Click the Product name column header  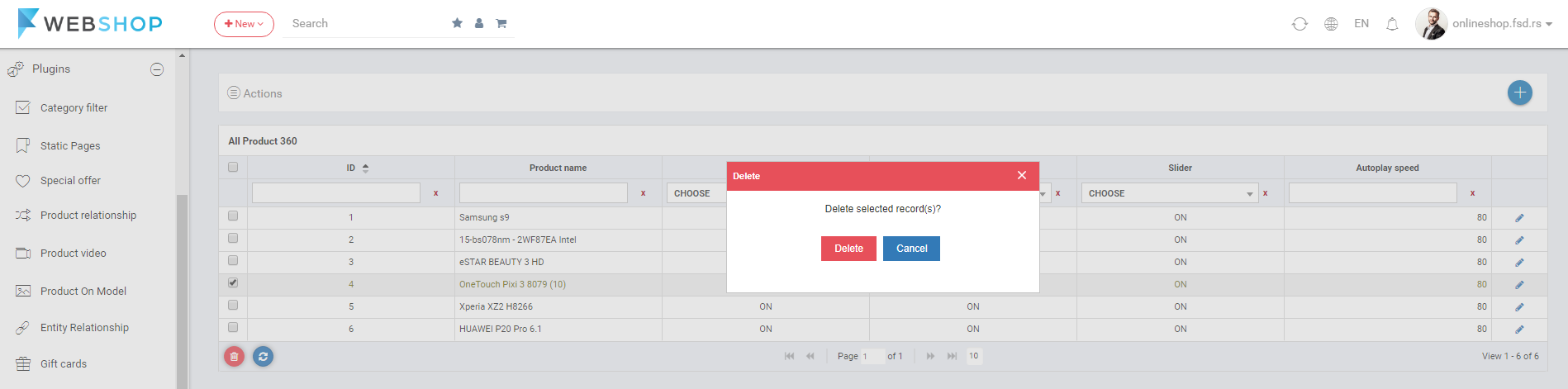tap(558, 168)
